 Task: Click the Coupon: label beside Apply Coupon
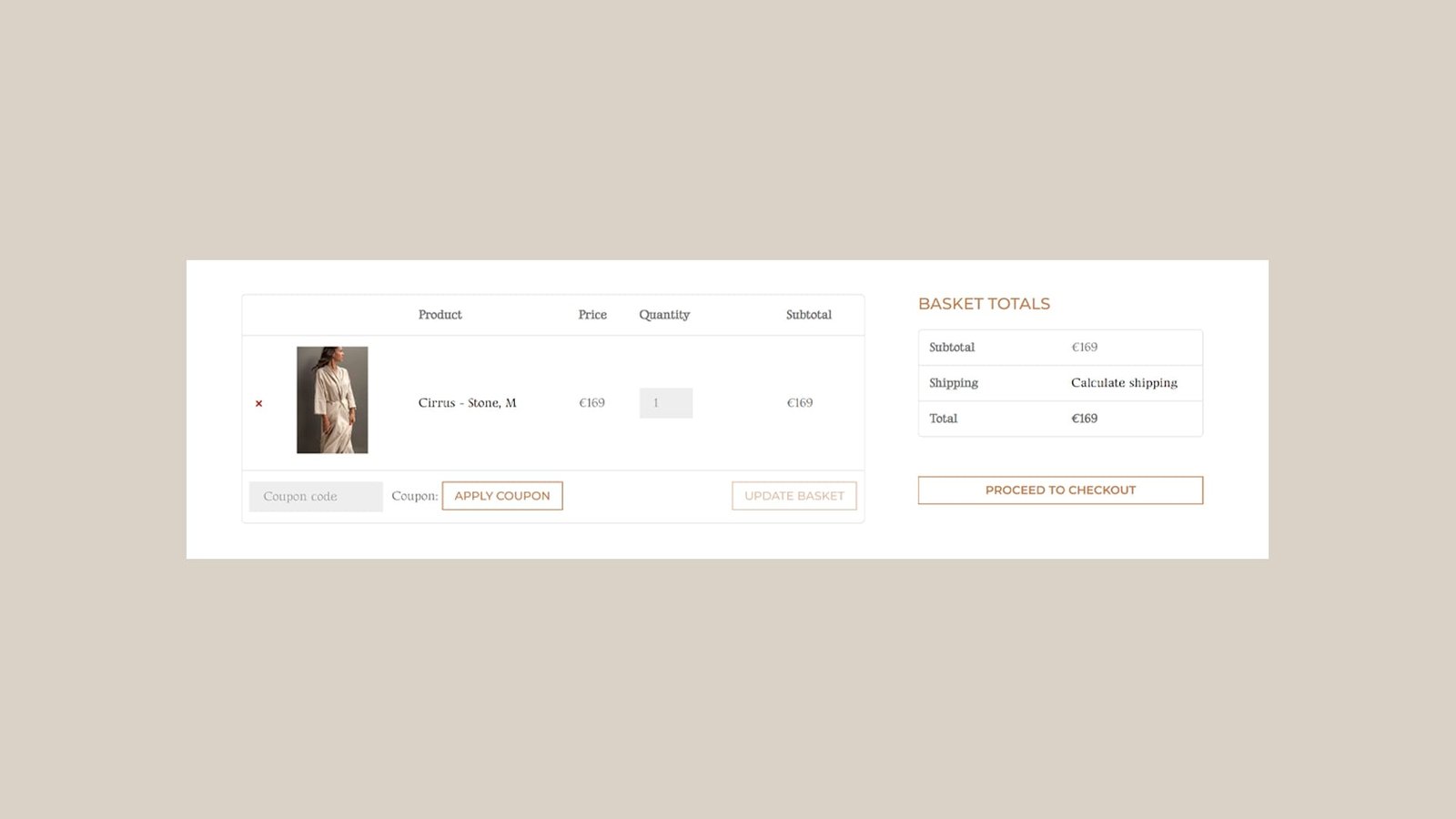pyautogui.click(x=414, y=496)
